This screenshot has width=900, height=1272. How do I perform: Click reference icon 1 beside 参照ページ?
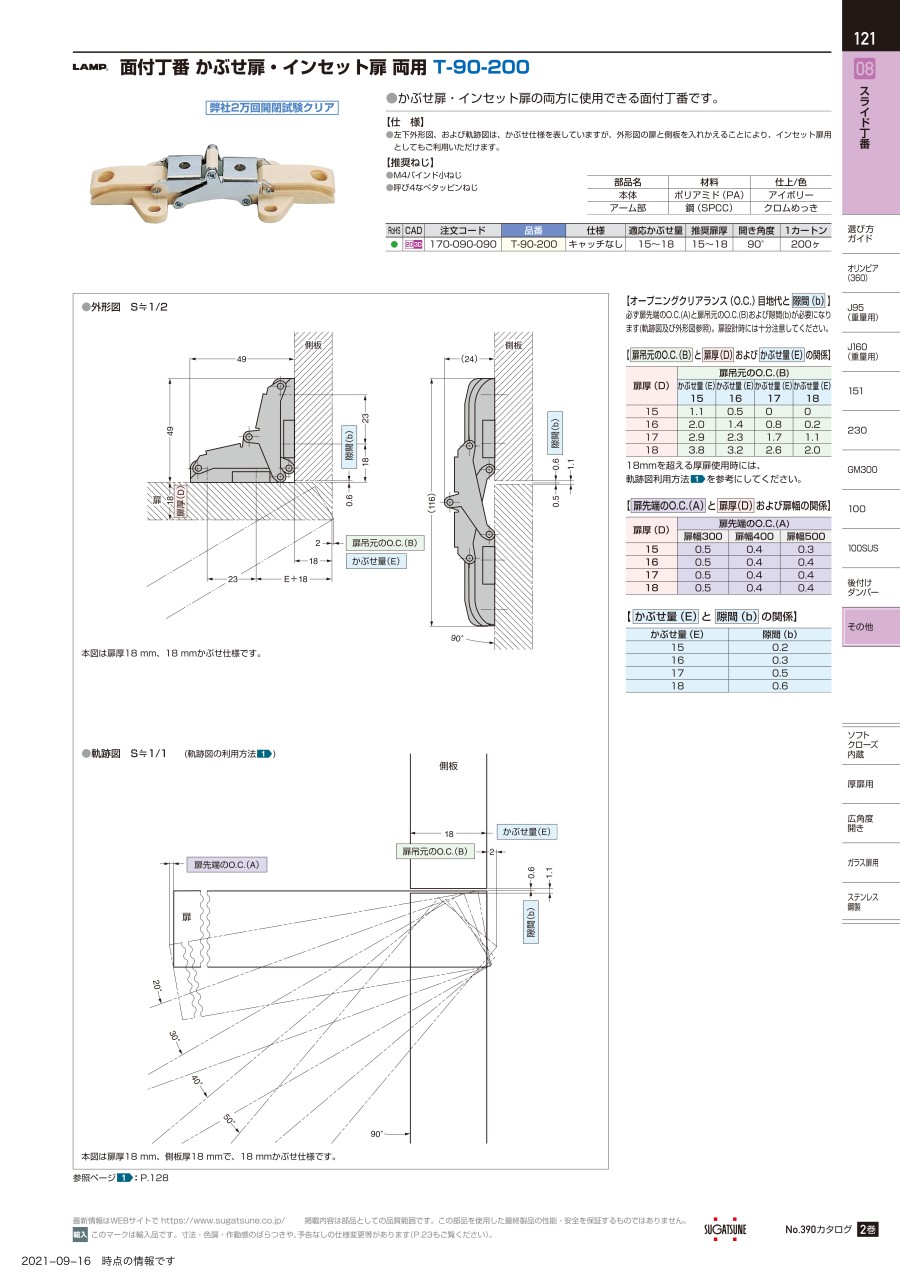point(124,1178)
